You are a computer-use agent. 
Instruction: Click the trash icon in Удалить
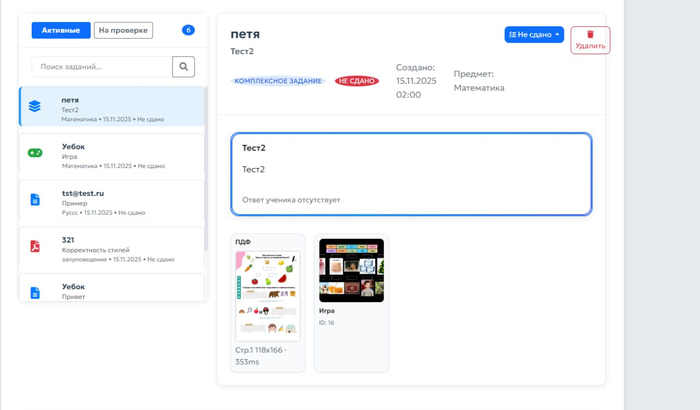click(590, 34)
